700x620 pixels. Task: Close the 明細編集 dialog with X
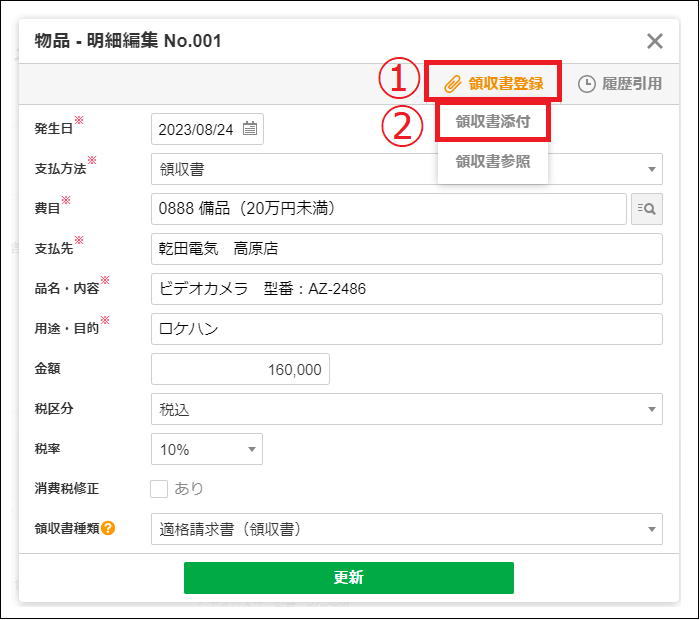(655, 41)
